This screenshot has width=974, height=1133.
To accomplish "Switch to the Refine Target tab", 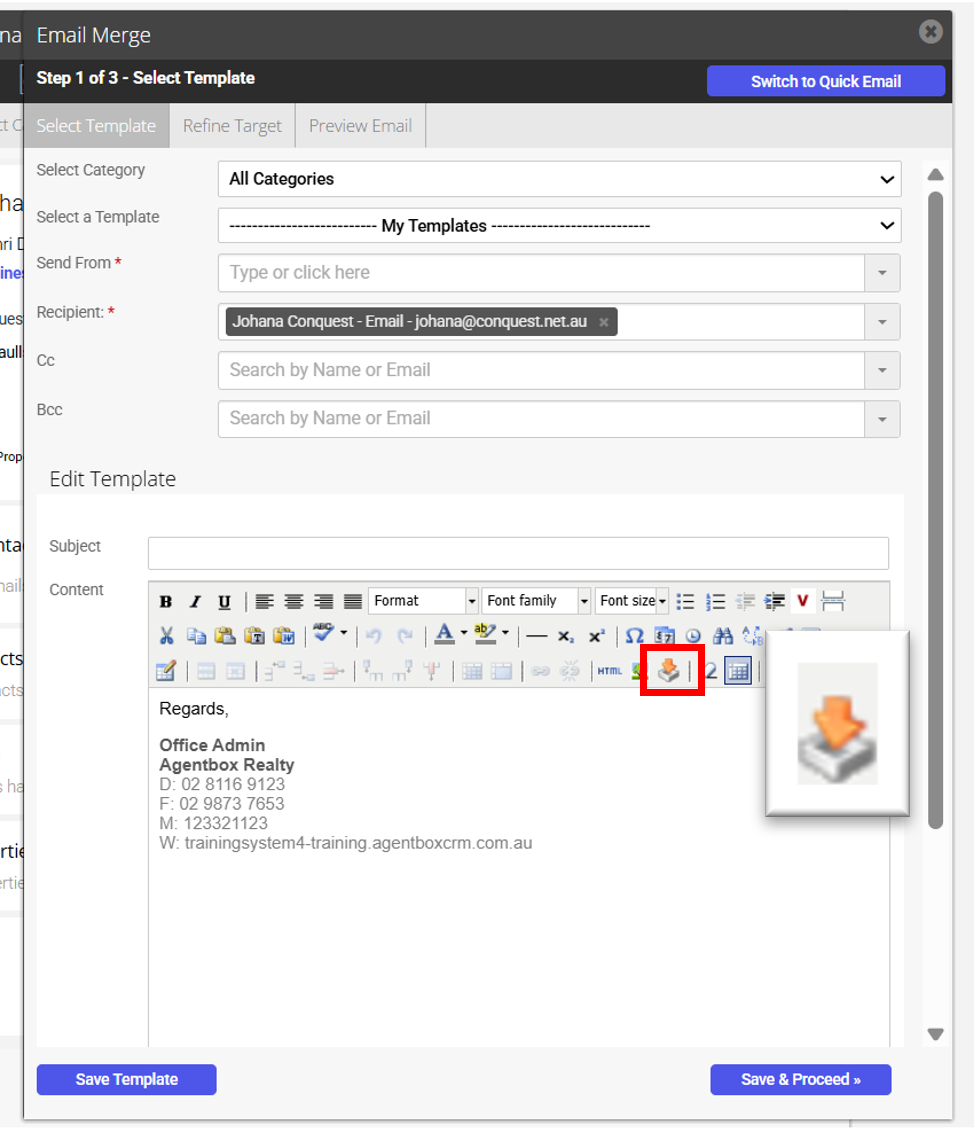I will 232,126.
